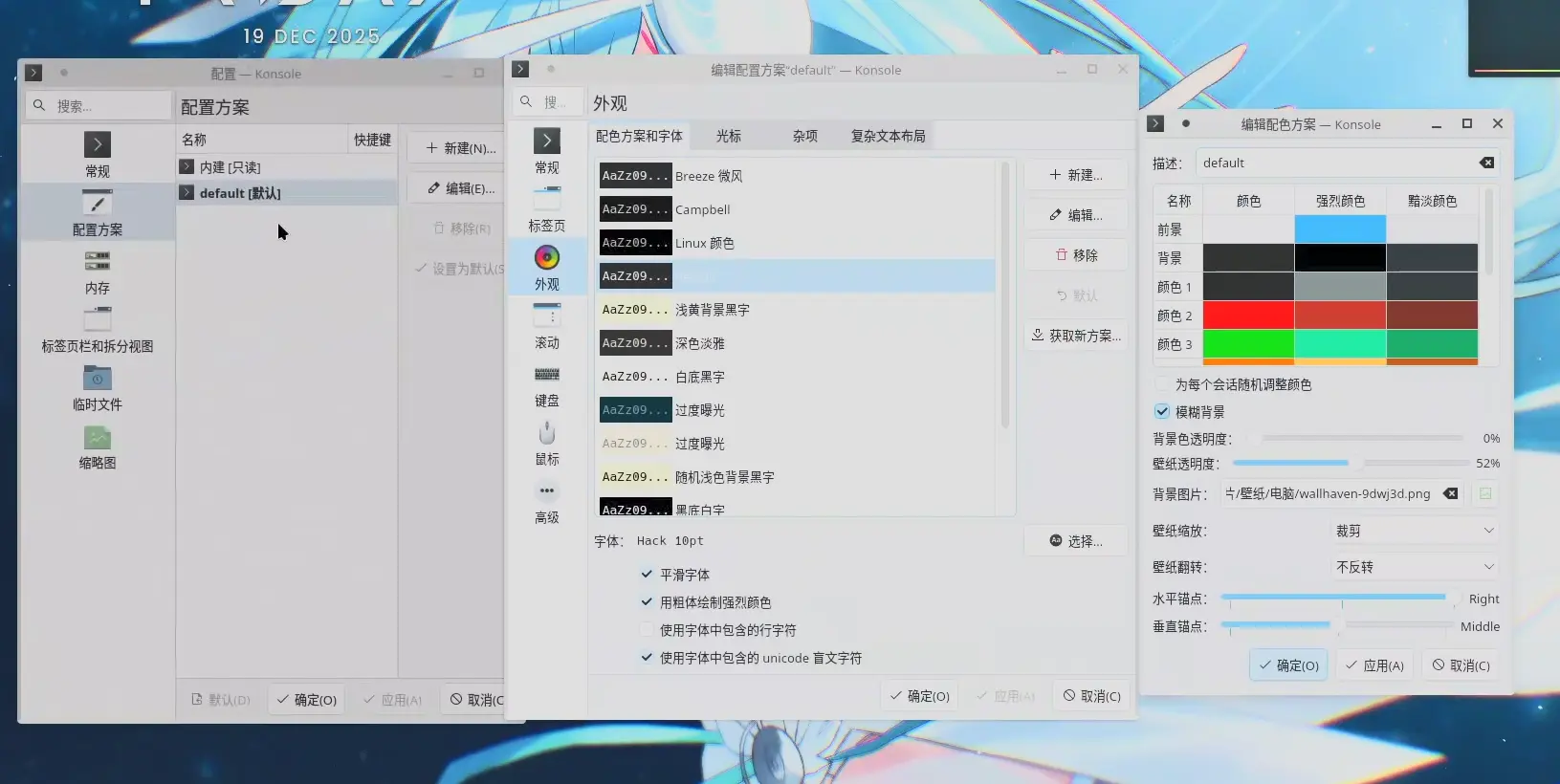The width and height of the screenshot is (1560, 784).
Task: Click 移除 color scheme button
Action: (1076, 255)
